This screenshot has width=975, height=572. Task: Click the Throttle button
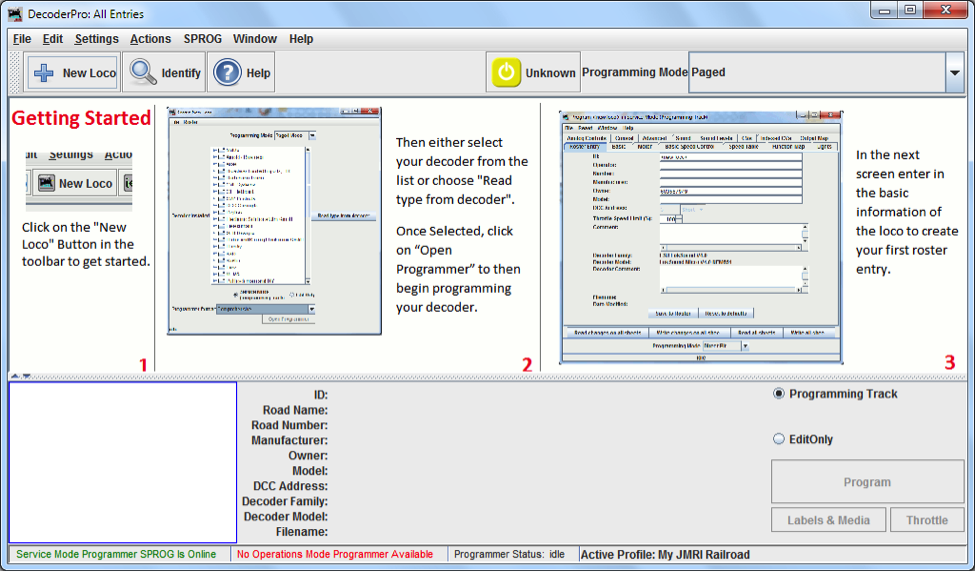click(x=927, y=520)
